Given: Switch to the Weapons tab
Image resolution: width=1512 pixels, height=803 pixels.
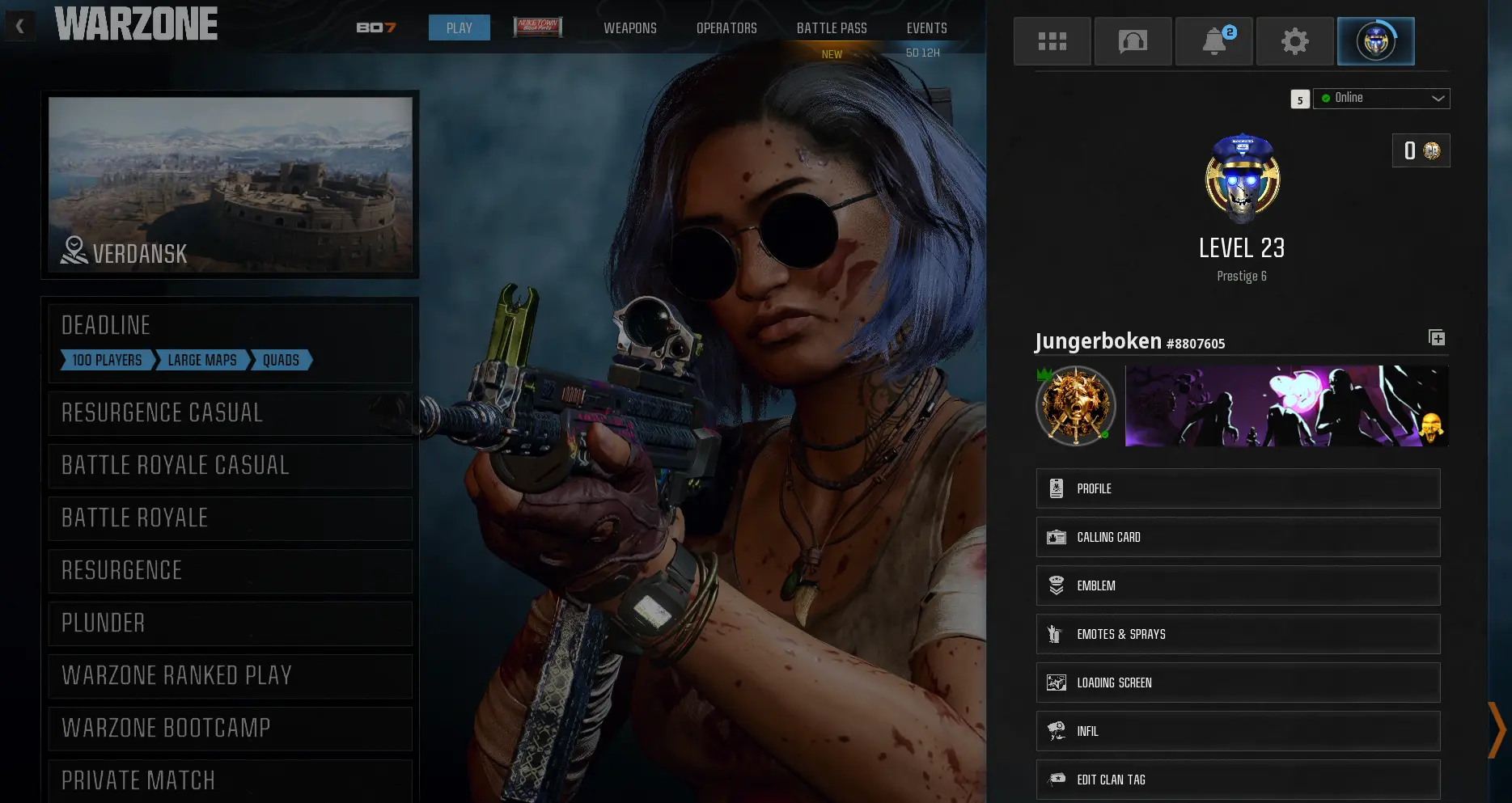Looking at the screenshot, I should tap(630, 27).
